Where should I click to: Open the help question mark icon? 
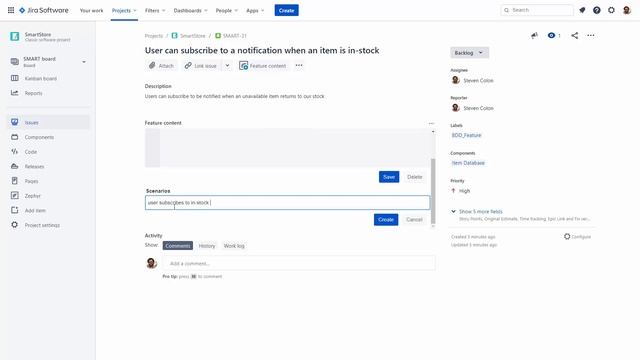(x=597, y=10)
